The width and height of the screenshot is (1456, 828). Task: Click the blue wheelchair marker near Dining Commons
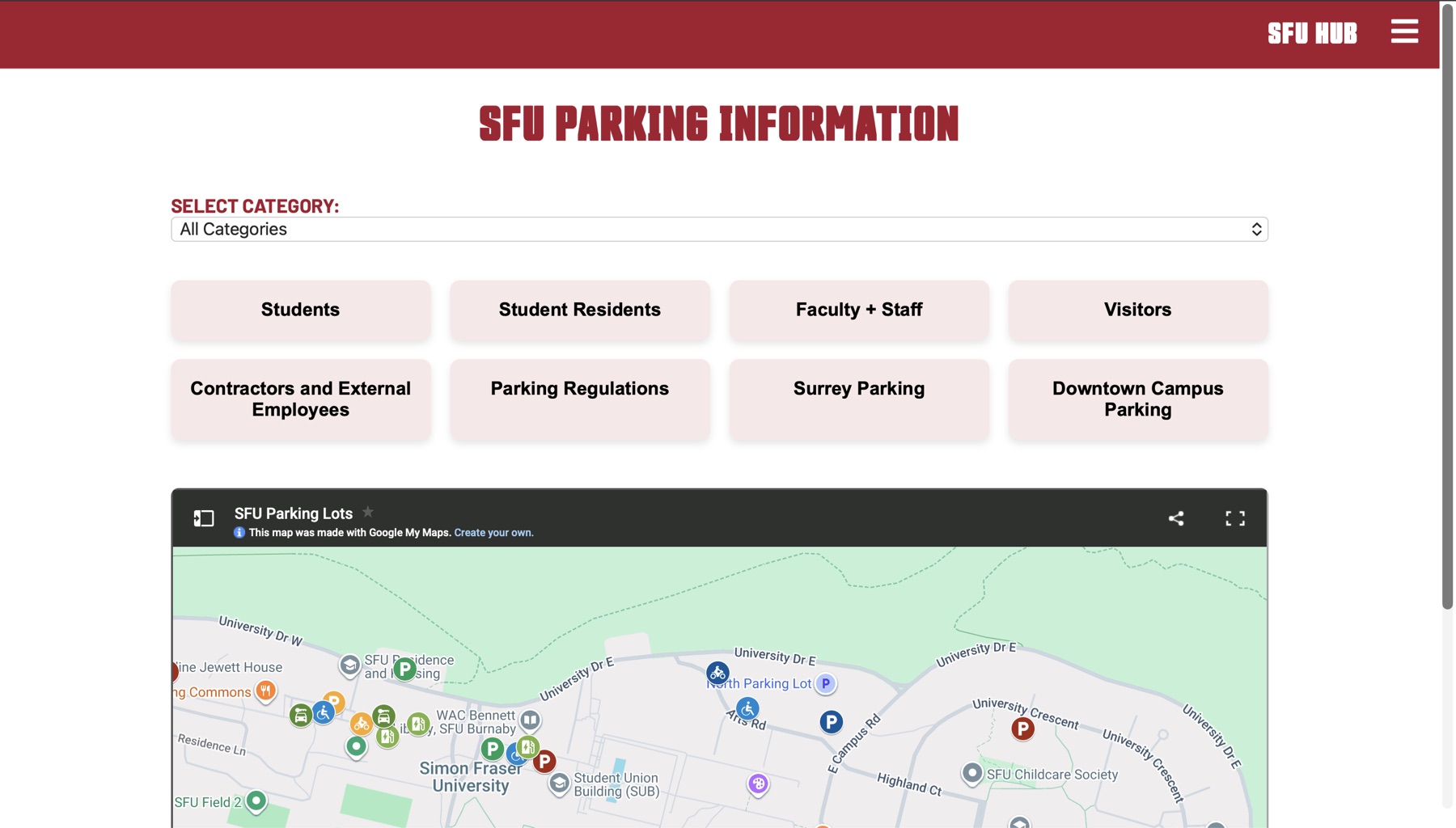324,712
